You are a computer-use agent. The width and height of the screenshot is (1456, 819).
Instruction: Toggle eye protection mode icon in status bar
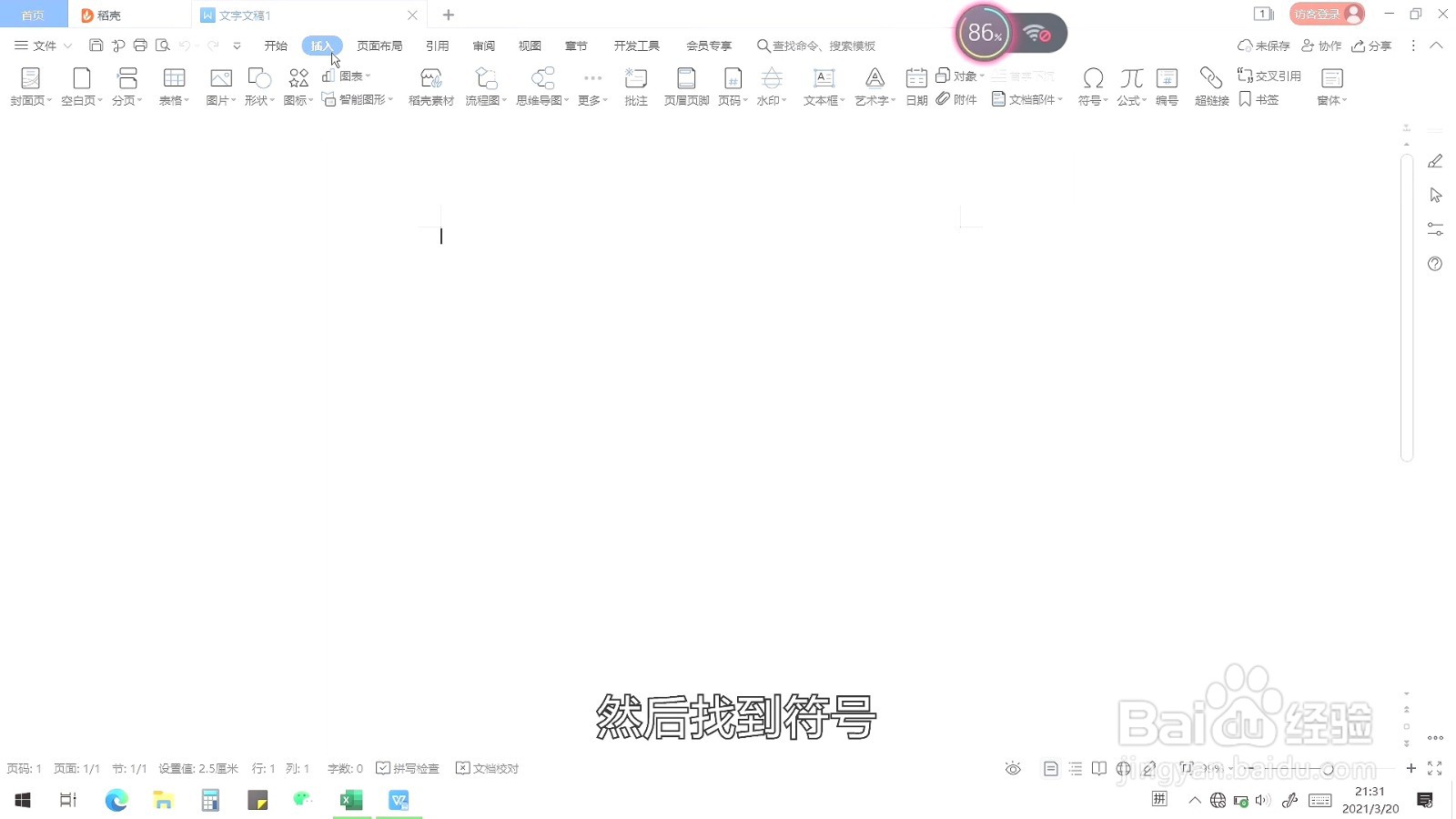(1013, 769)
